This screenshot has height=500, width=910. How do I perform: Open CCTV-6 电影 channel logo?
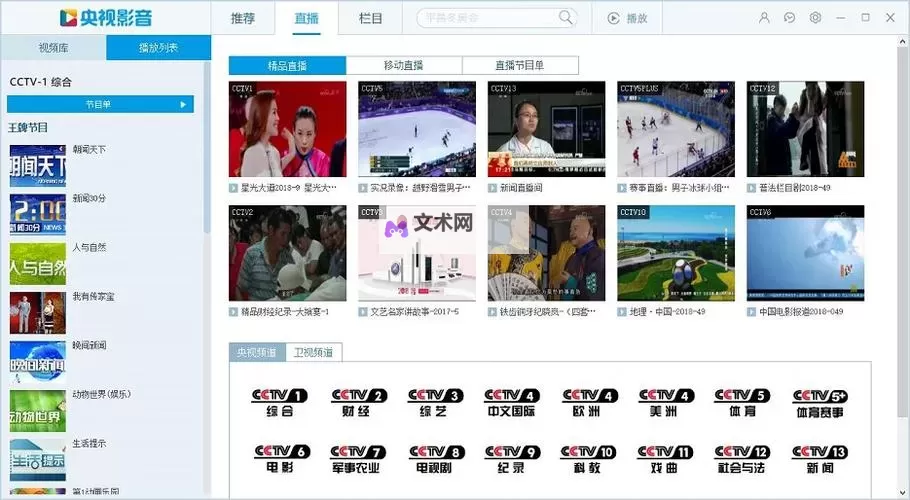click(282, 459)
